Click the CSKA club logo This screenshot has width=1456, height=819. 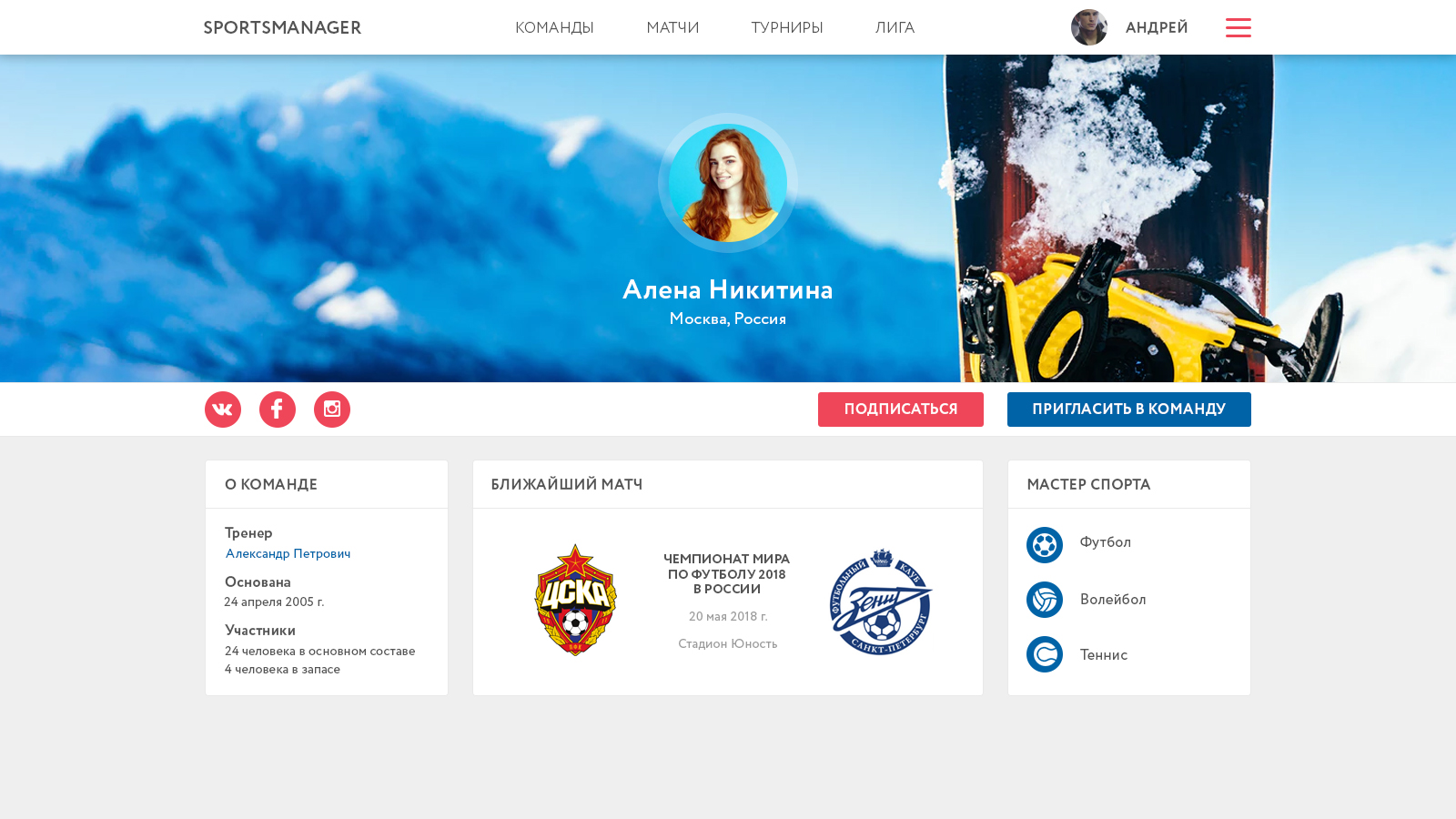tap(575, 601)
